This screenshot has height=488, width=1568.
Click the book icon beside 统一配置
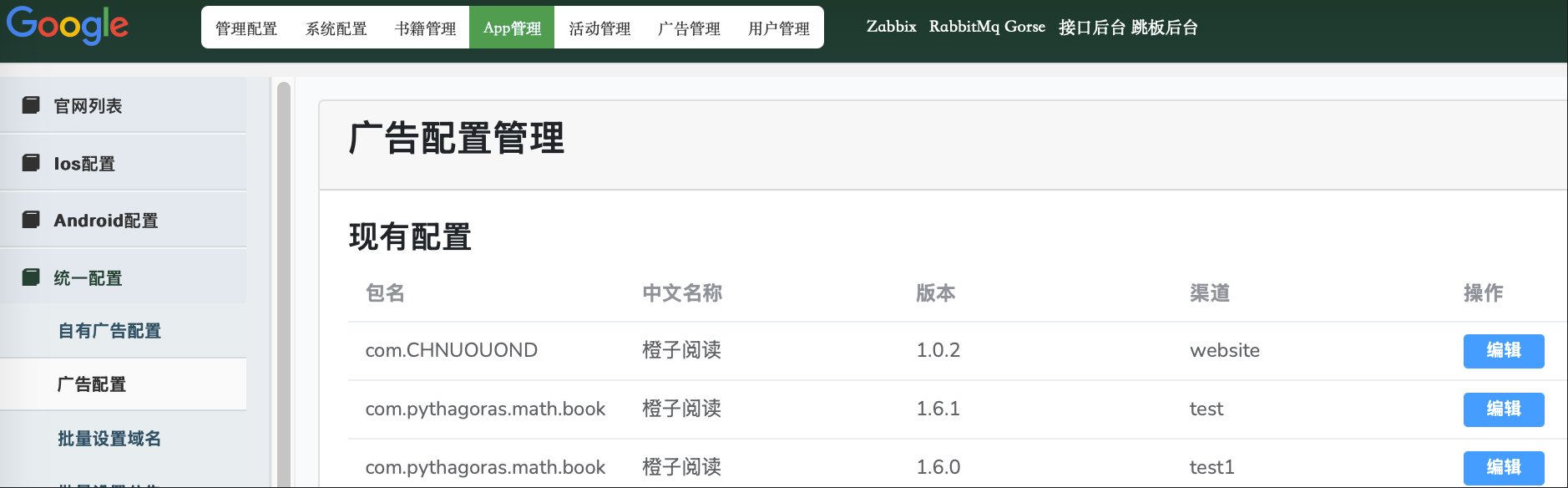click(x=31, y=277)
